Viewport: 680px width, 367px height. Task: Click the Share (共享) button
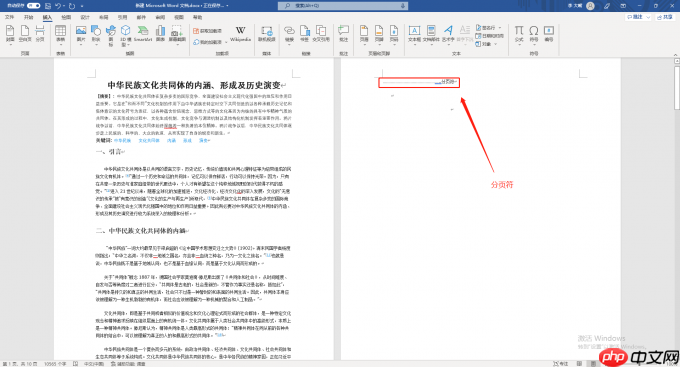[x=665, y=17]
